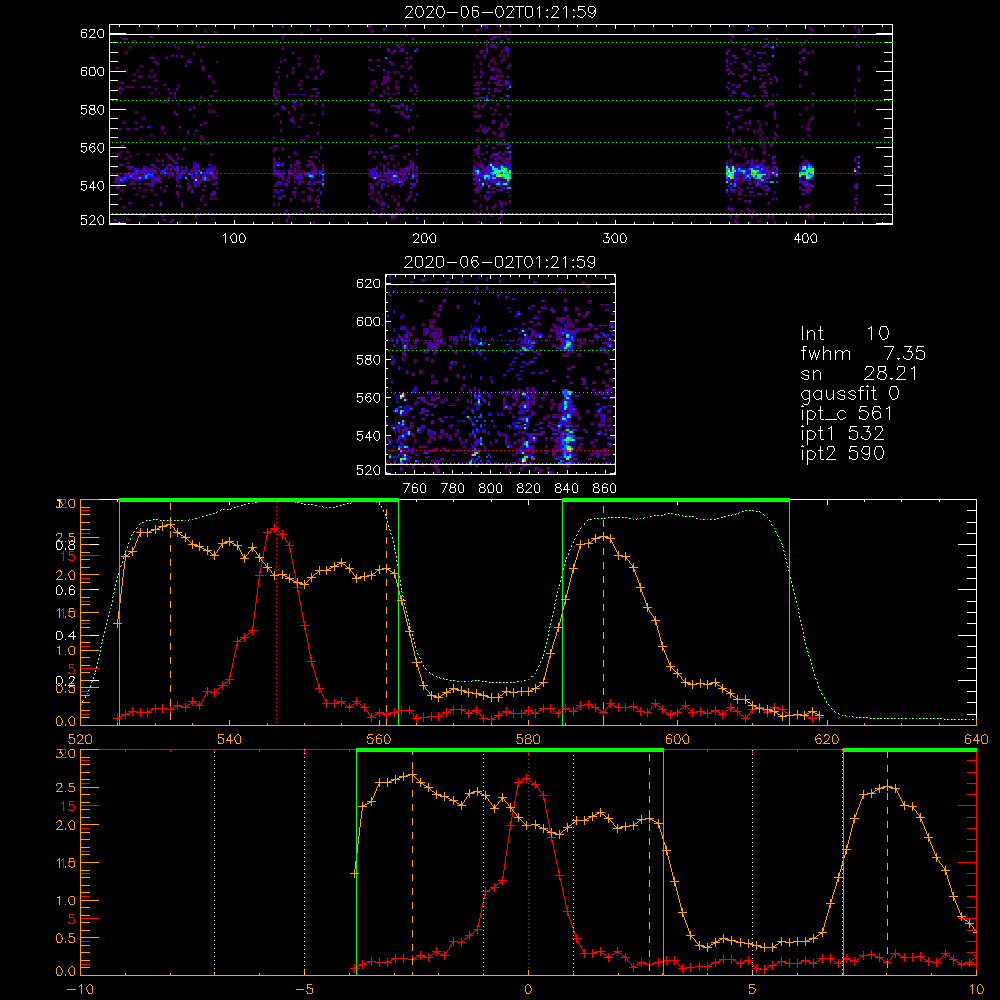Click the x-axis label 860 on middle plot

(605, 489)
